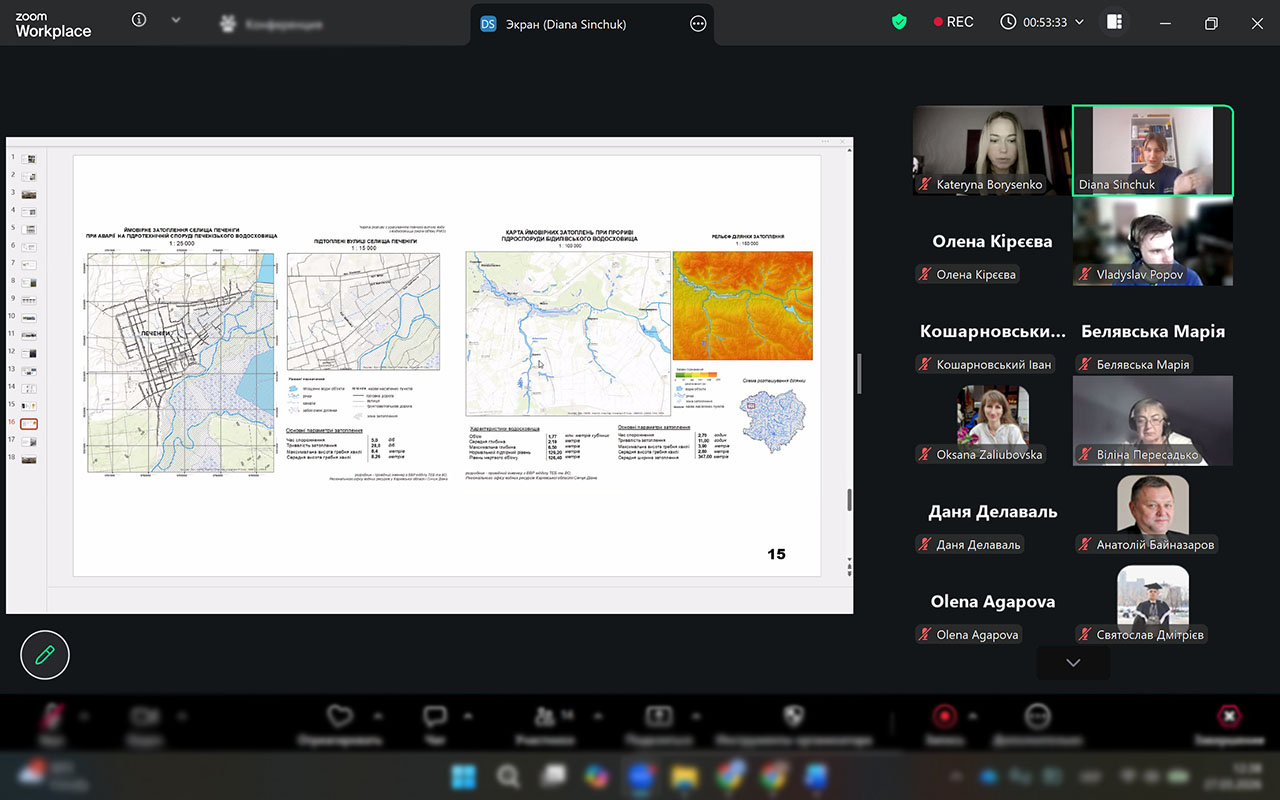Show more participants with down chevron
1280x800 pixels.
click(1073, 663)
